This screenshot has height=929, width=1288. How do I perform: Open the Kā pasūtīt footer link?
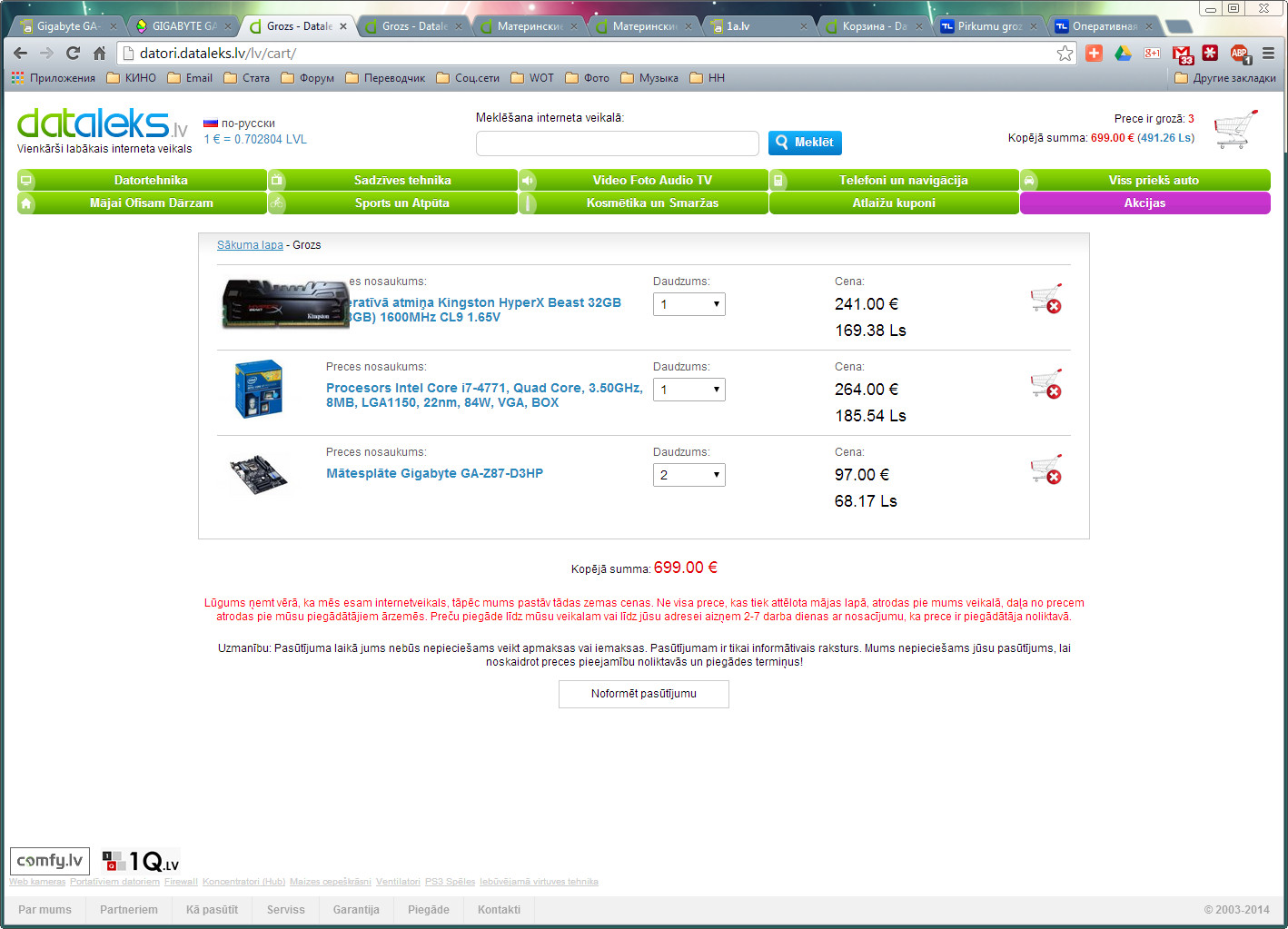pyautogui.click(x=212, y=910)
